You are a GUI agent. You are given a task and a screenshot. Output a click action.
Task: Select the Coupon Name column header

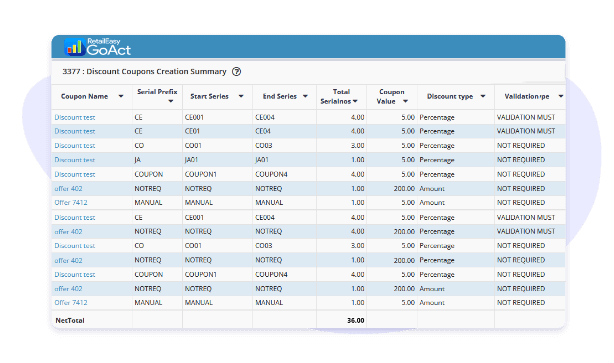pyautogui.click(x=84, y=96)
